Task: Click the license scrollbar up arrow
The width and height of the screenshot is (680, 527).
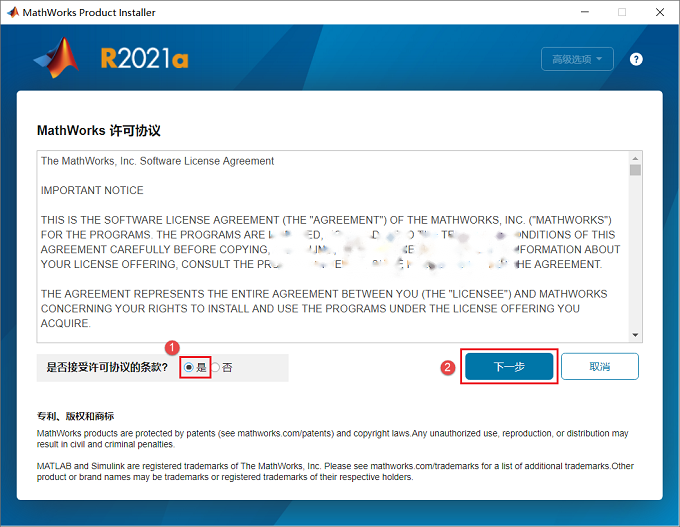Action: (635, 158)
